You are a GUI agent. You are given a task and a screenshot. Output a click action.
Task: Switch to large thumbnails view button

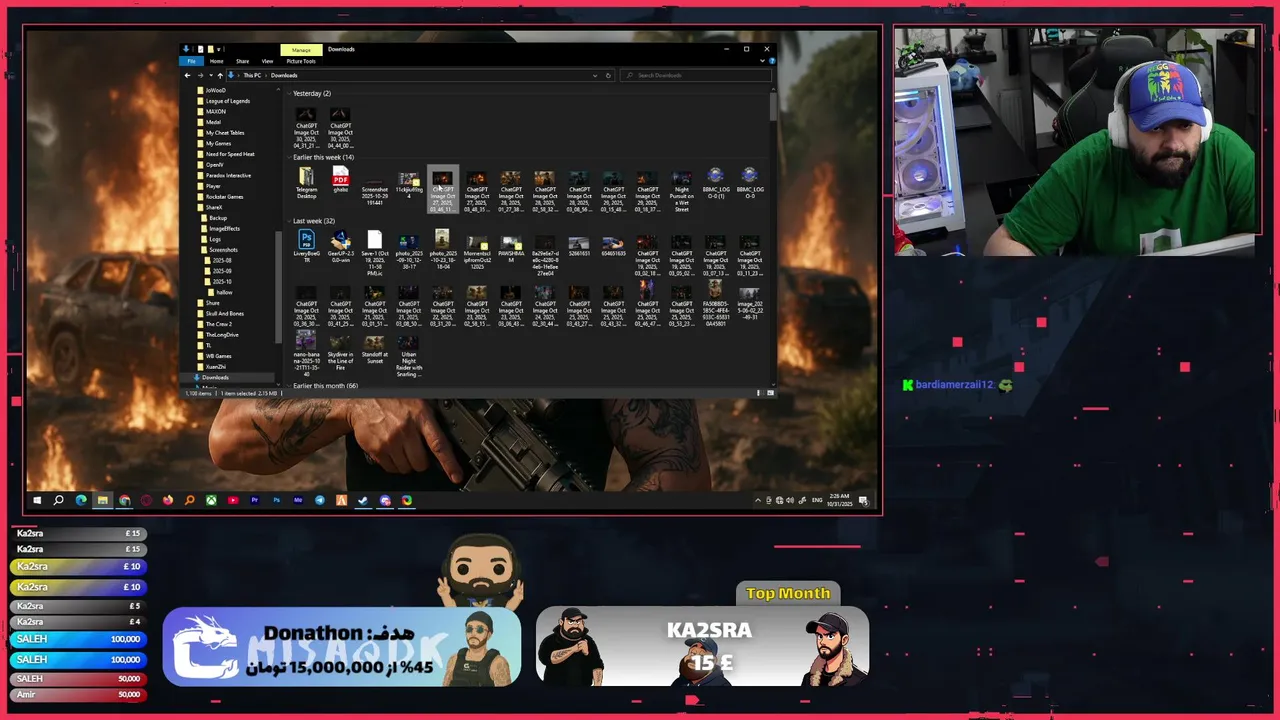tap(770, 393)
